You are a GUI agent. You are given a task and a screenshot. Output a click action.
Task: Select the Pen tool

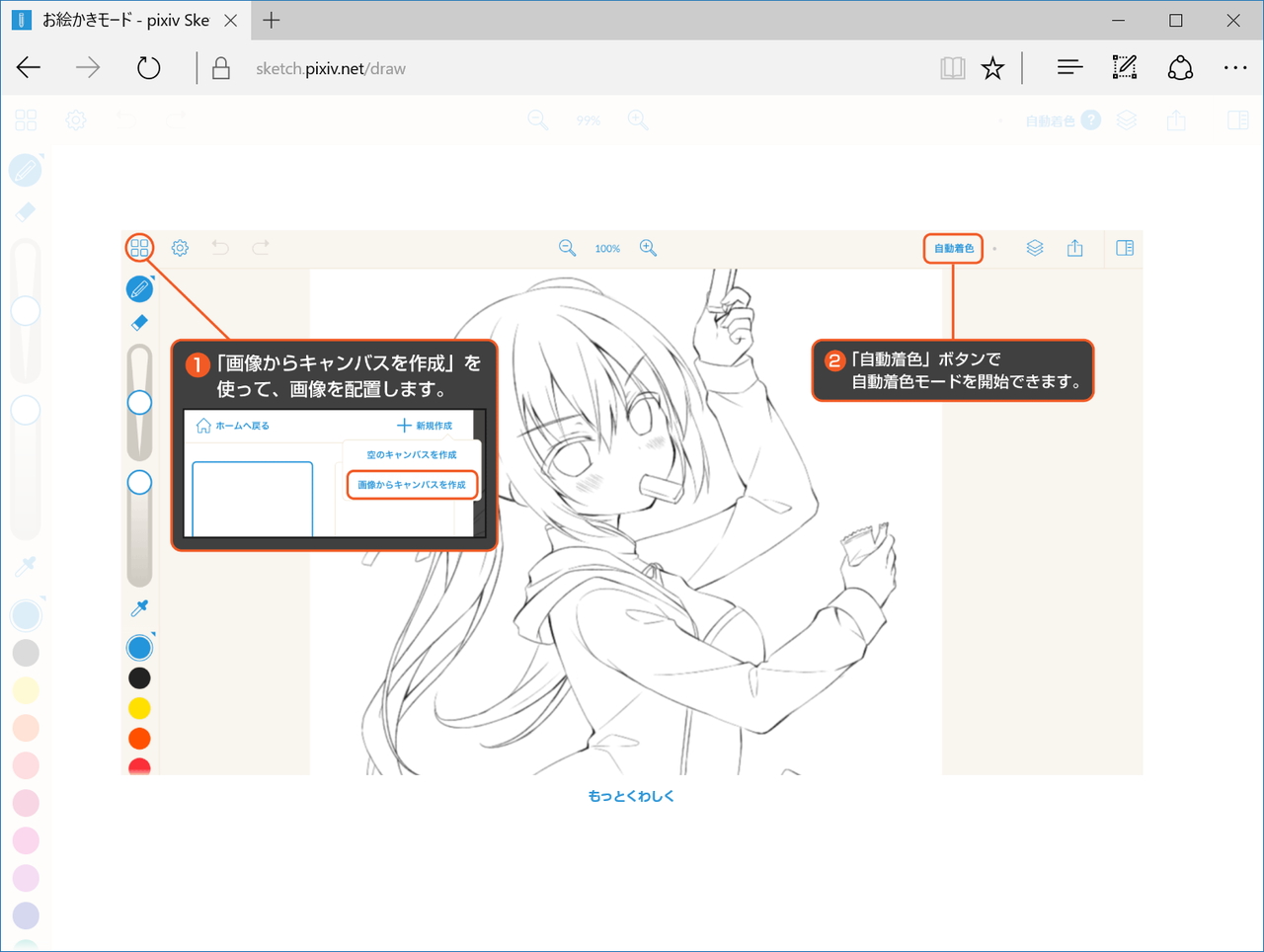pos(139,288)
